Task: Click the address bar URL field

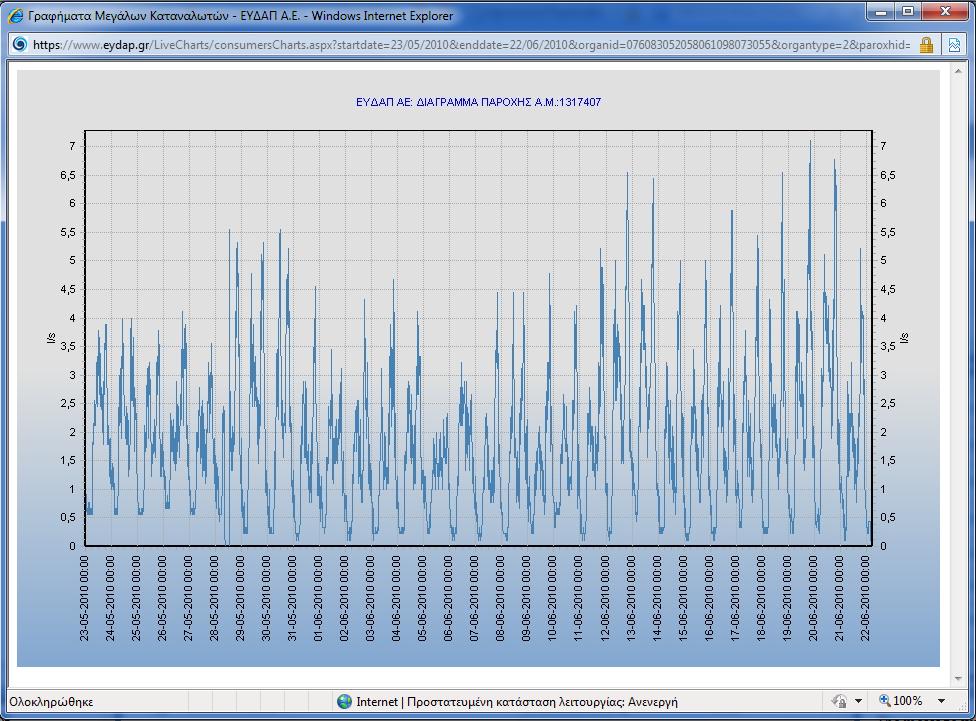Action: [x=472, y=45]
